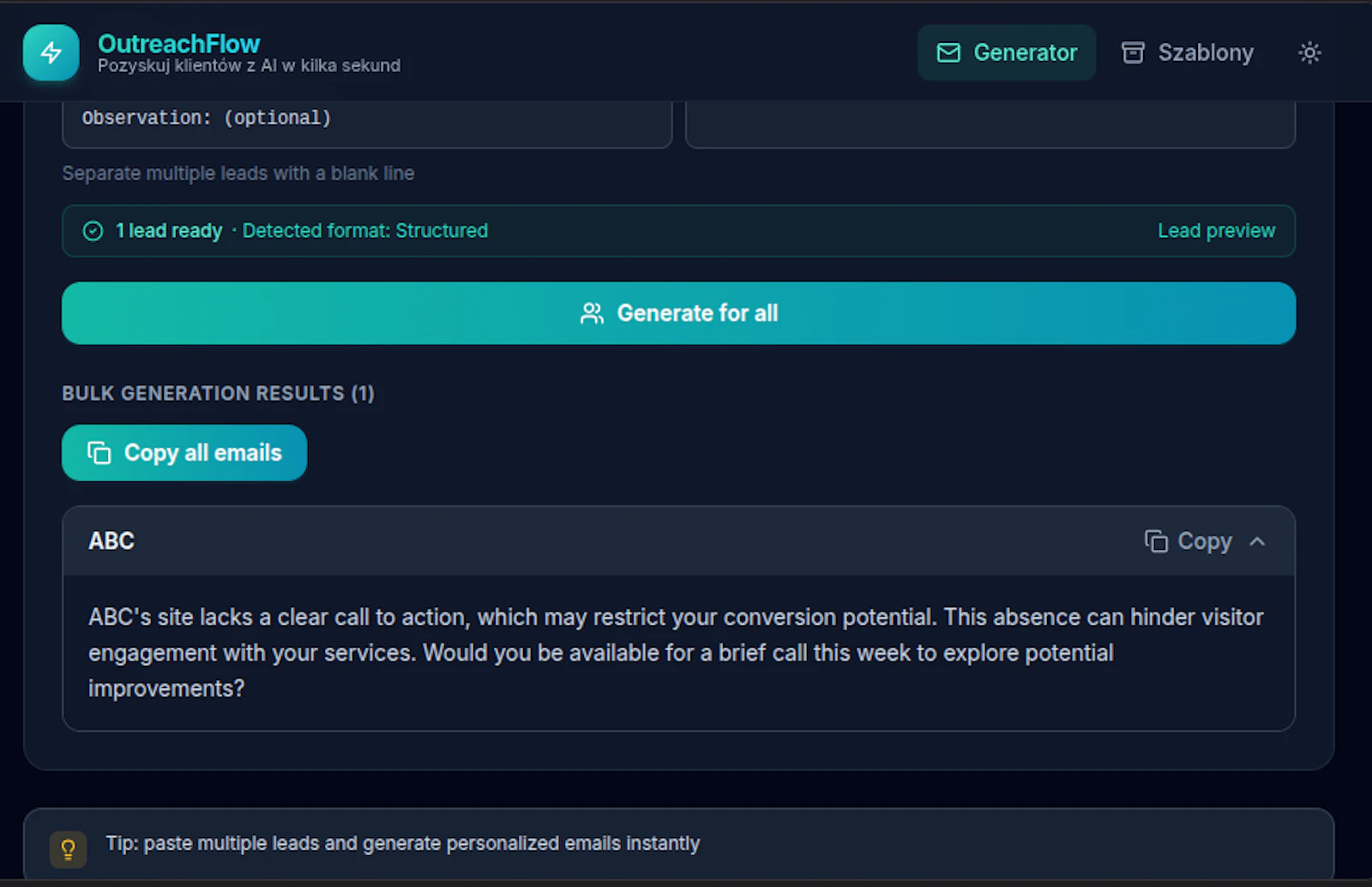1372x887 pixels.
Task: Open the Generator tab
Action: 1007,52
